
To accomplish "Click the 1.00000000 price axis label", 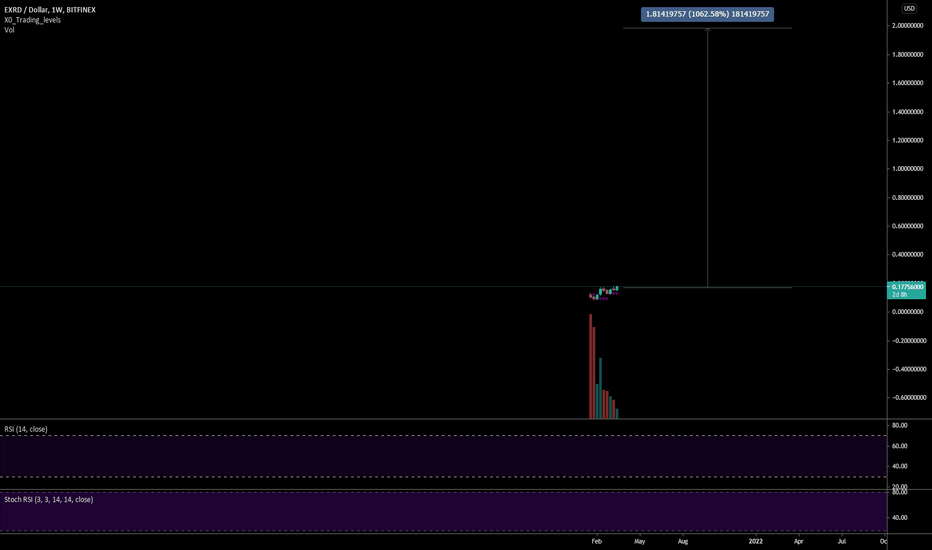I will click(x=908, y=169).
